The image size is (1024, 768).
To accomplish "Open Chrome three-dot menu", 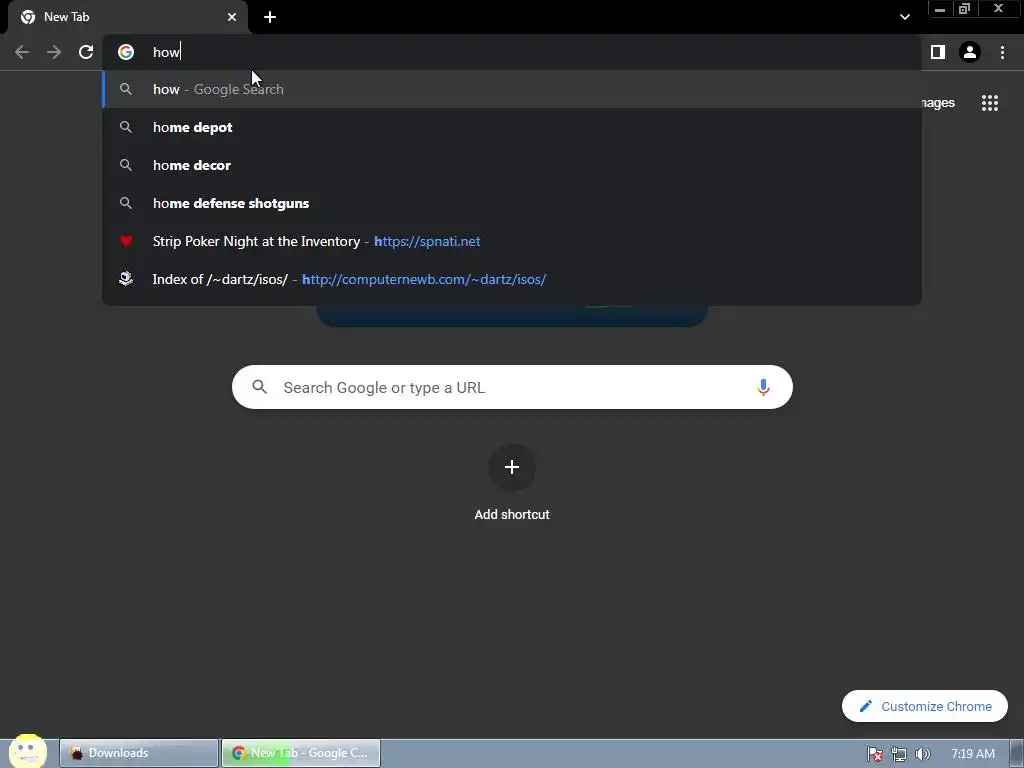I will (1002, 52).
